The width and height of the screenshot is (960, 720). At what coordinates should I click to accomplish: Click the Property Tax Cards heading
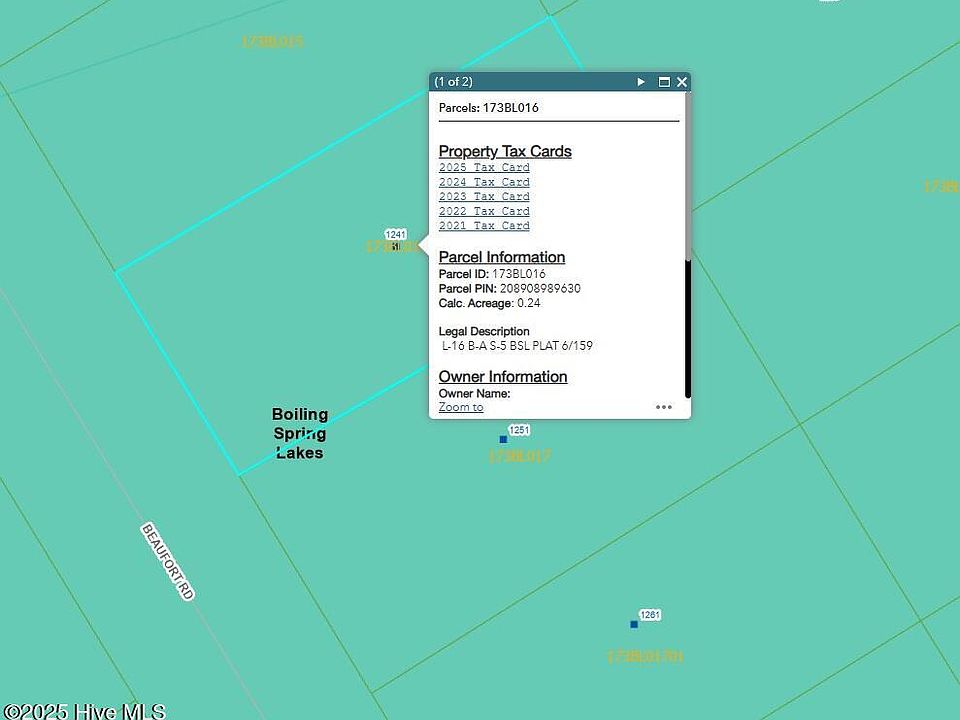click(505, 151)
